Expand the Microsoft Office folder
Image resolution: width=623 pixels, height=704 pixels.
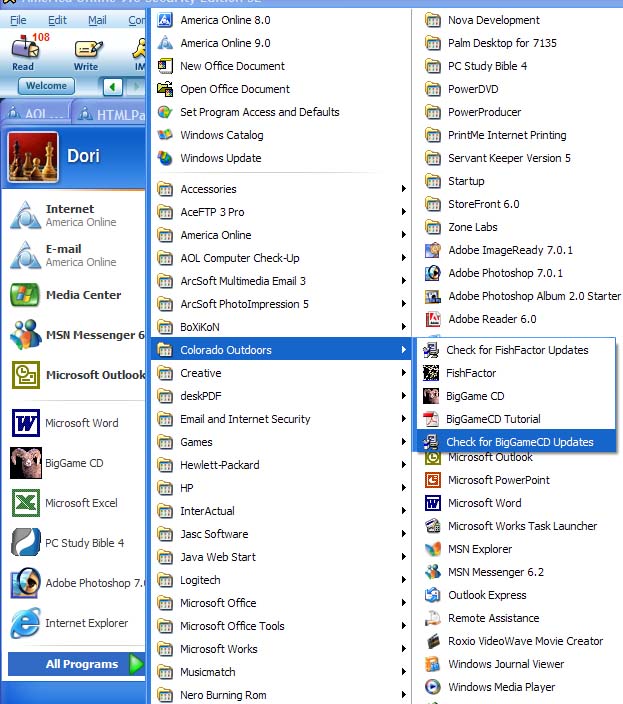(x=281, y=603)
